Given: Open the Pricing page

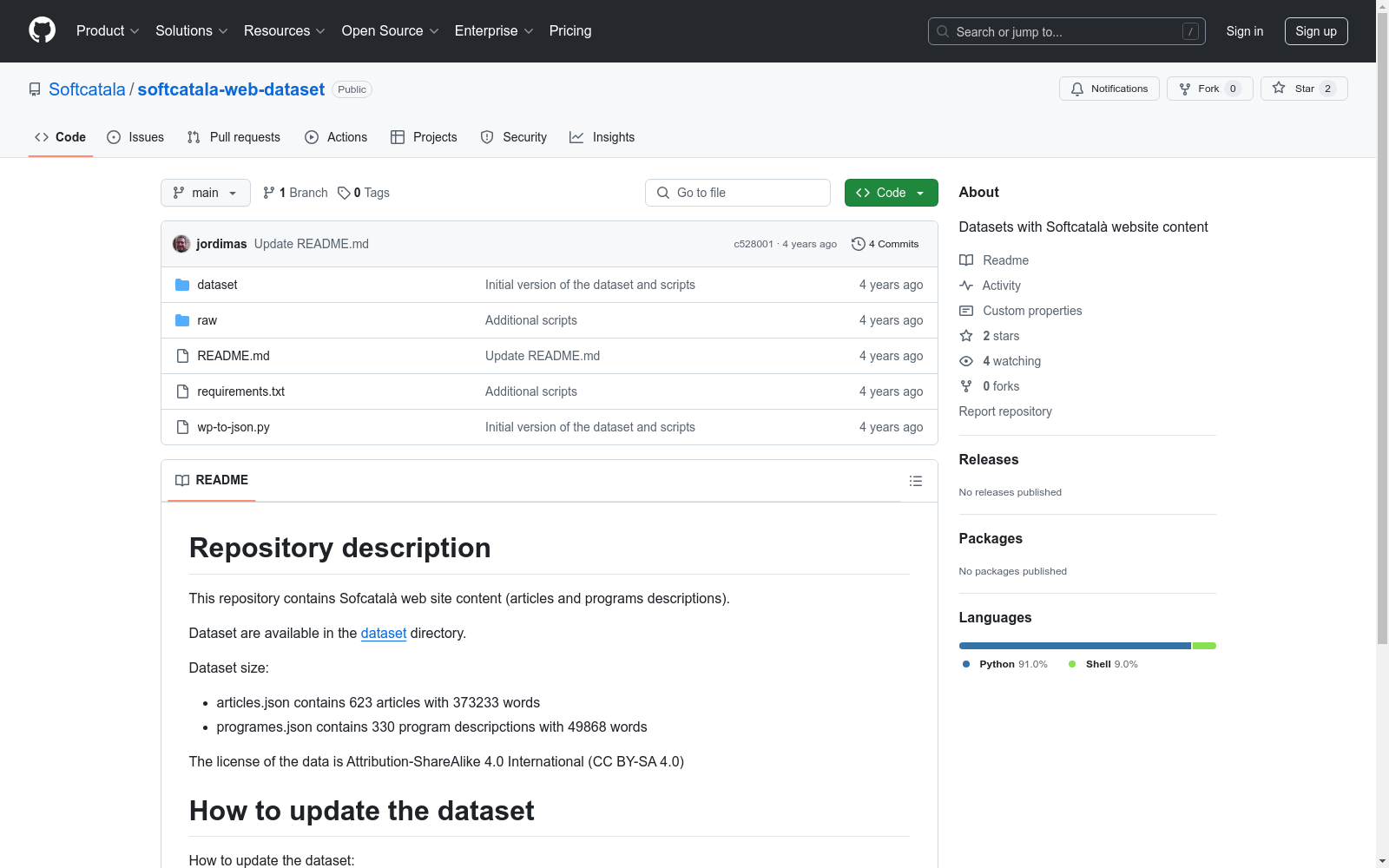Looking at the screenshot, I should [570, 30].
